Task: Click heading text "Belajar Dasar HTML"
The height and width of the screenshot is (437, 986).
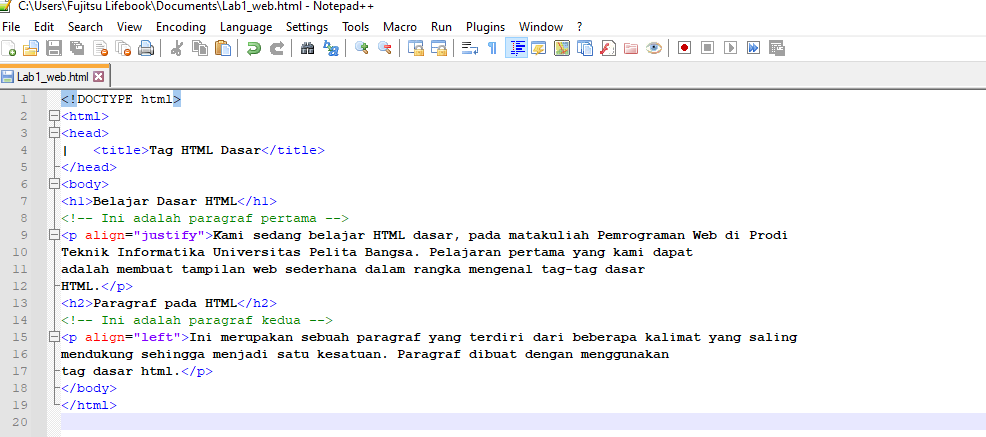Action: [x=165, y=201]
